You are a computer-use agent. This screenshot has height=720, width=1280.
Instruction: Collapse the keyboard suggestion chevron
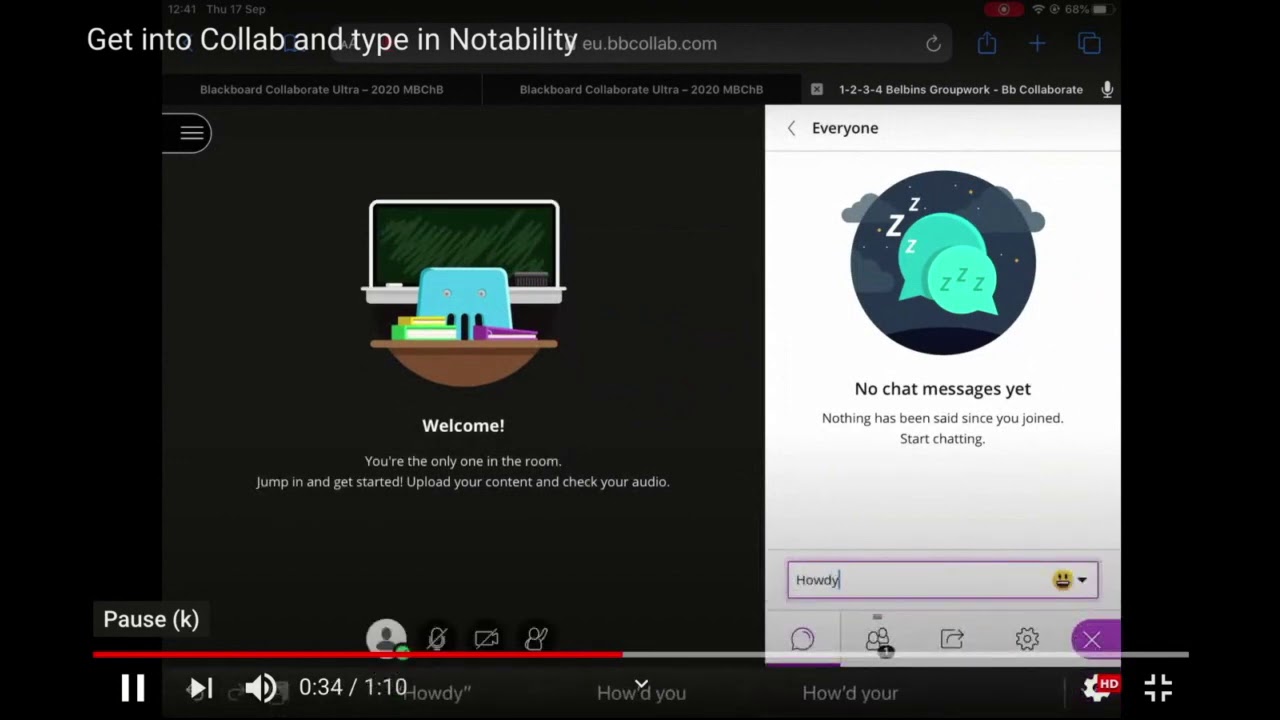click(x=641, y=684)
